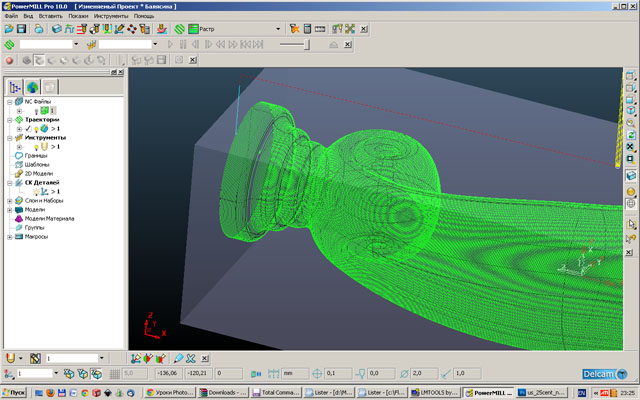Click the tolerance field showing 0,1

[x=338, y=373]
